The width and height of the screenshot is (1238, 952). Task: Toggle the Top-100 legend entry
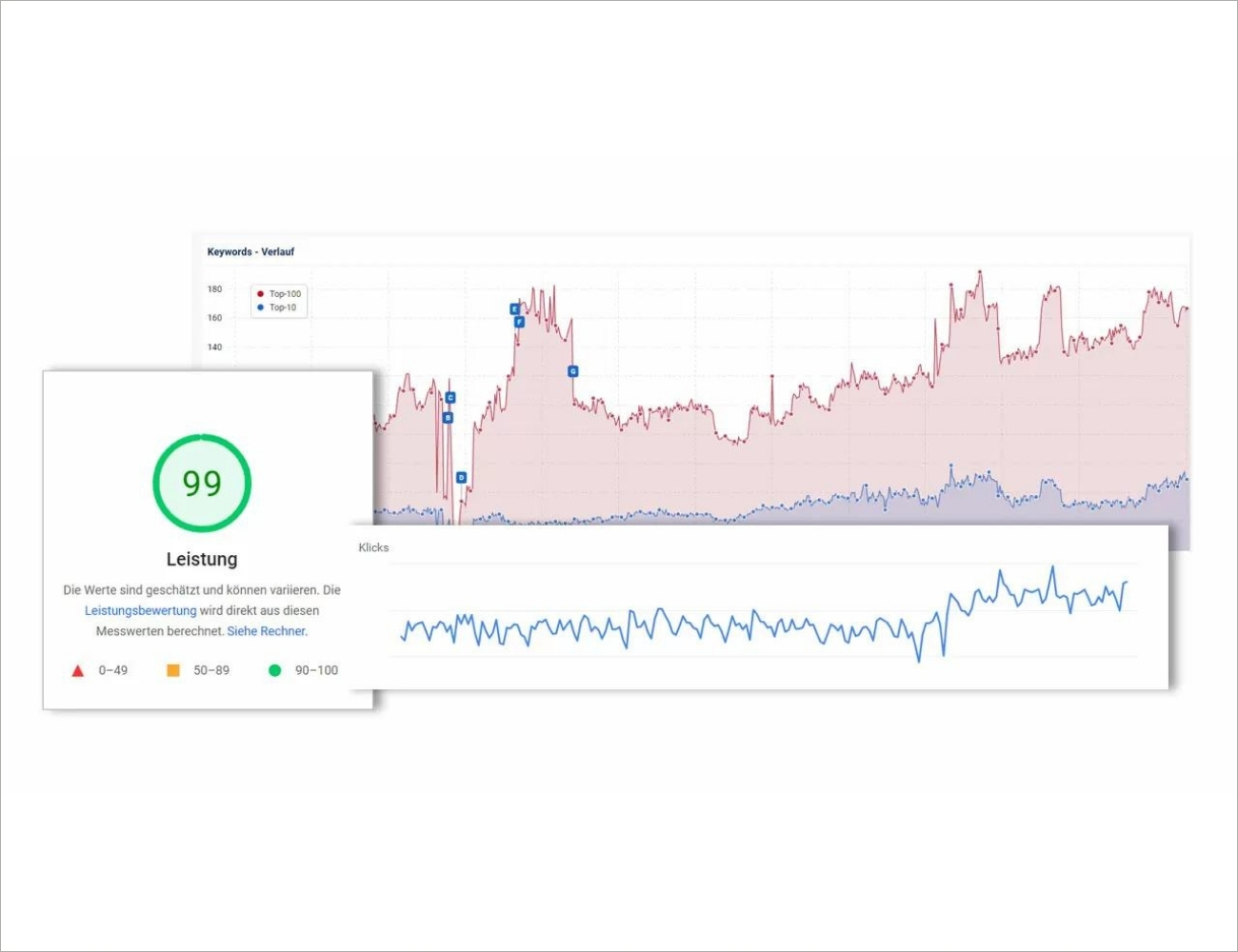284,294
